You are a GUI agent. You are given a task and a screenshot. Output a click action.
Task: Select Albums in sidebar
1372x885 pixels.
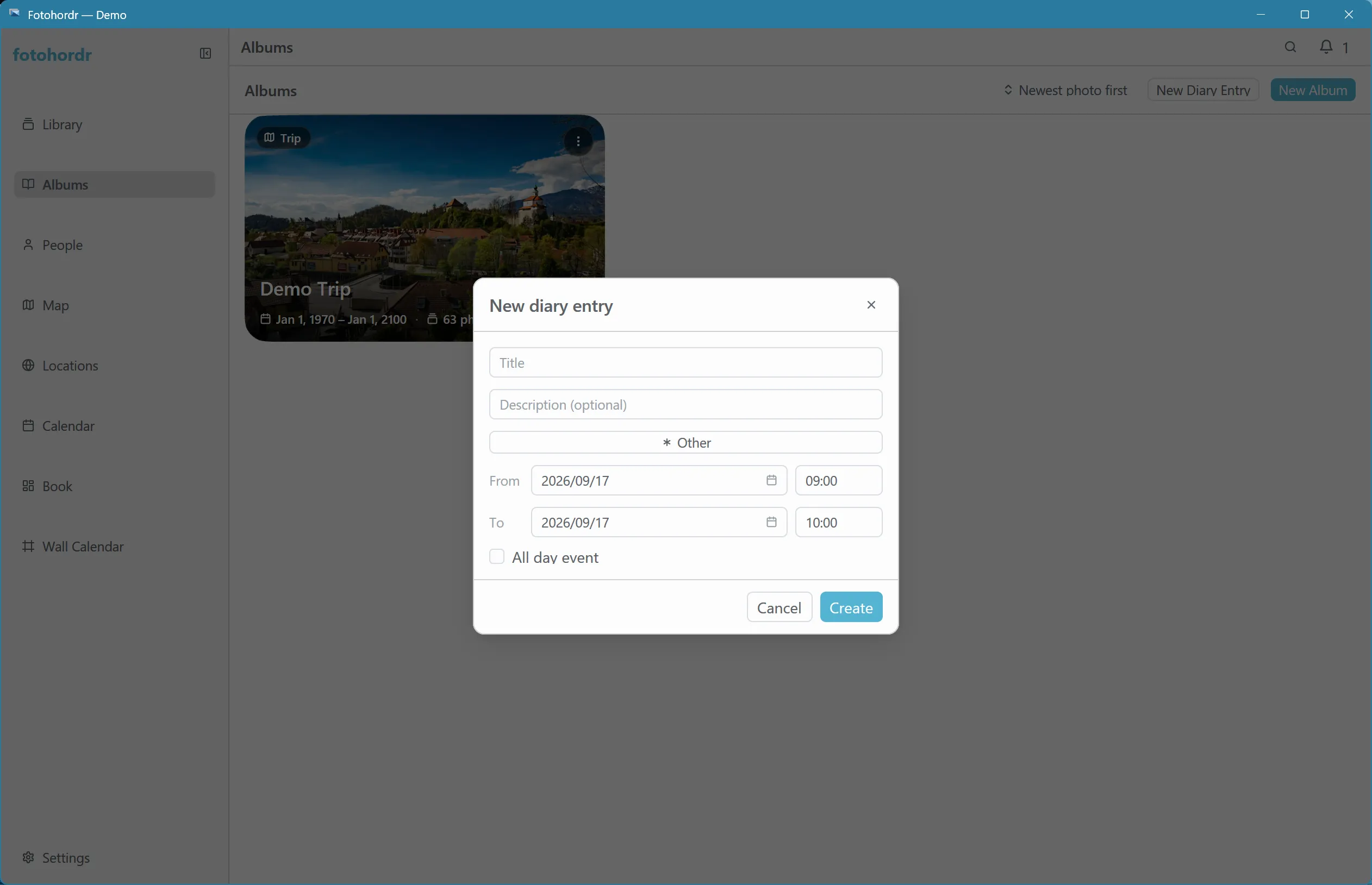coord(115,185)
